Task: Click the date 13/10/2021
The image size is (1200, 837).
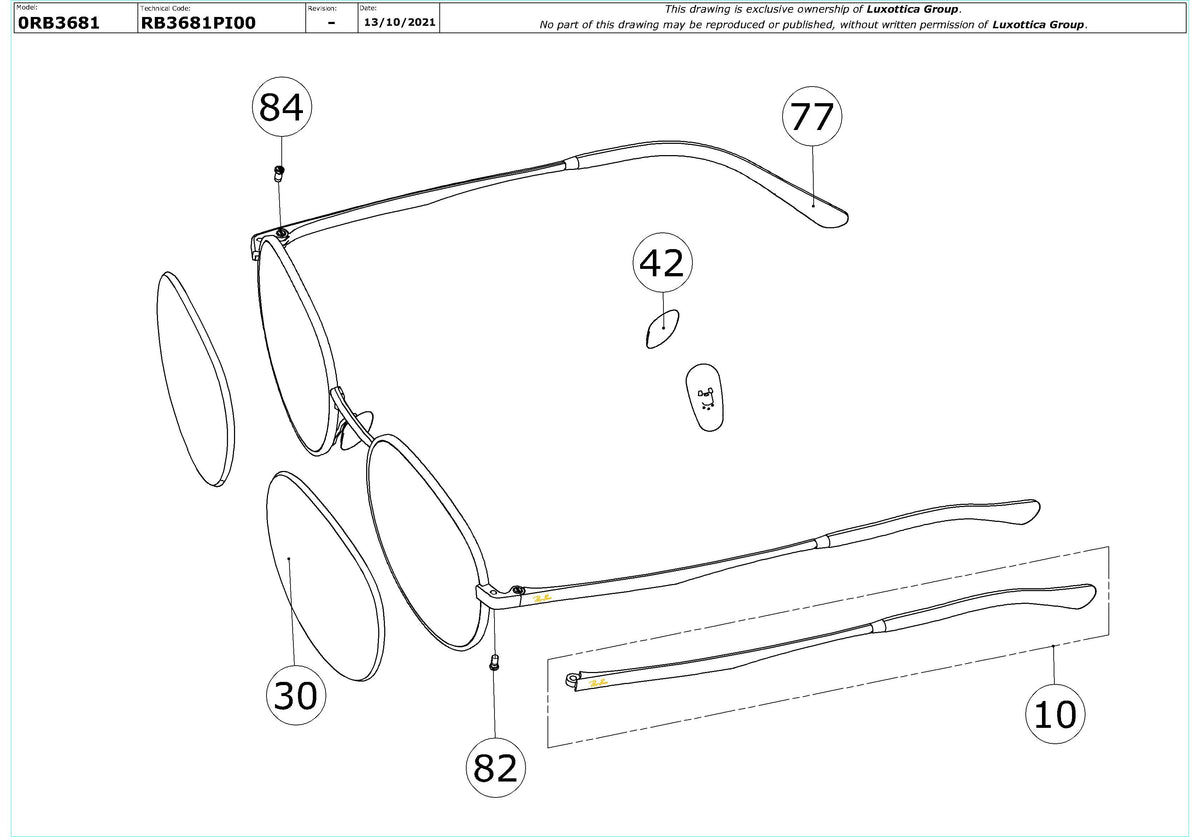Action: (399, 23)
